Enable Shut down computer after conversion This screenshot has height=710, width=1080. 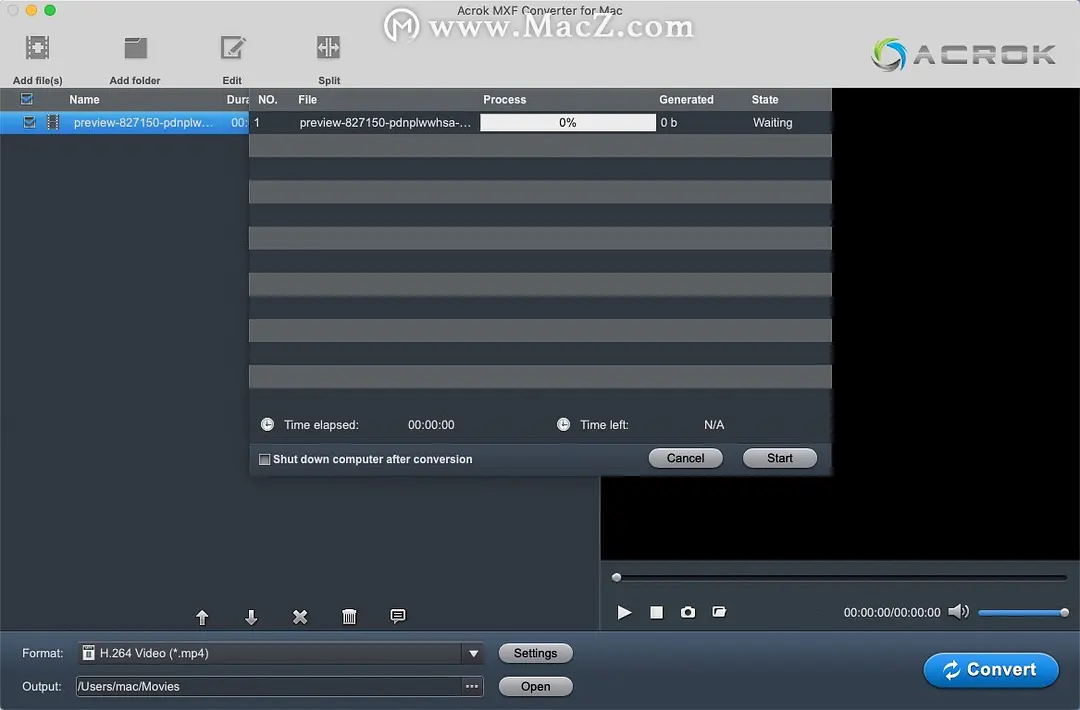tap(264, 459)
